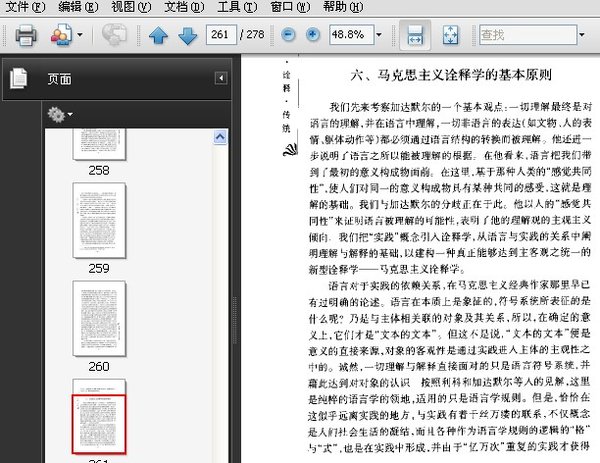600x463 pixels.
Task: Open the pages panel gear options menu
Action: (x=60, y=115)
